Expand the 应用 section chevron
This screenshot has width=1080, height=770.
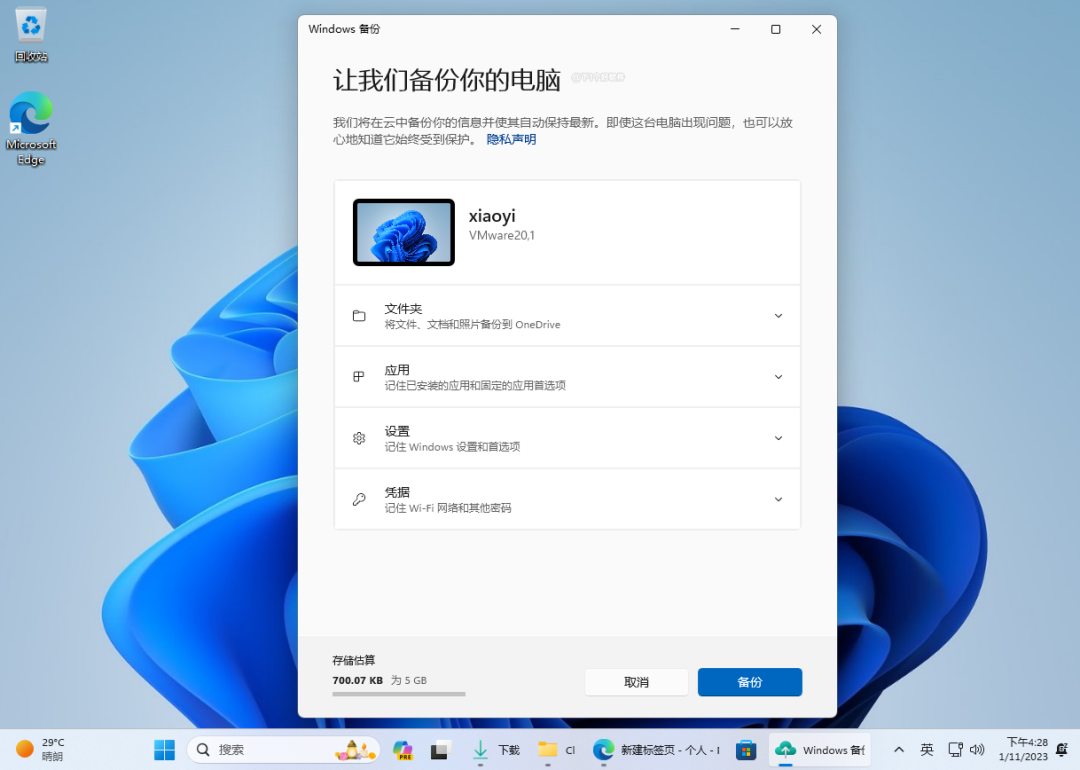tap(778, 377)
